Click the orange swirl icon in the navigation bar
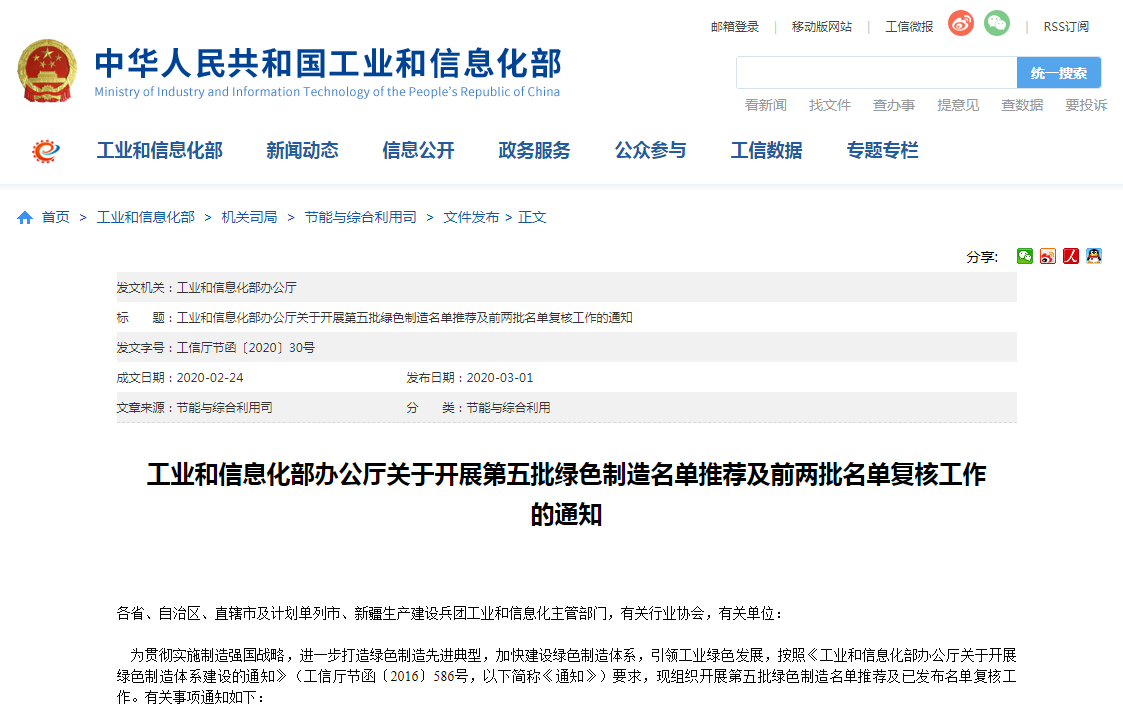 tap(46, 151)
